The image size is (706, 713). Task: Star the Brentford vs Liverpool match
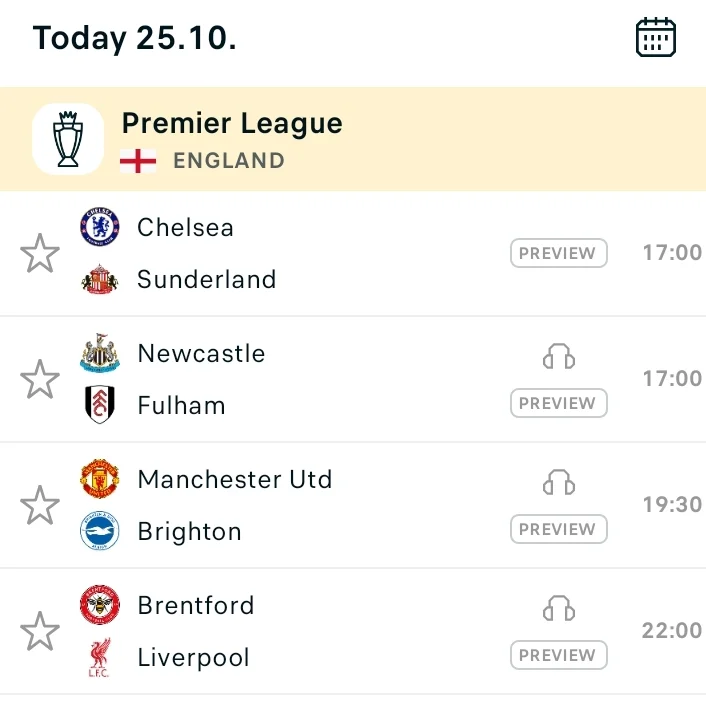pos(40,631)
